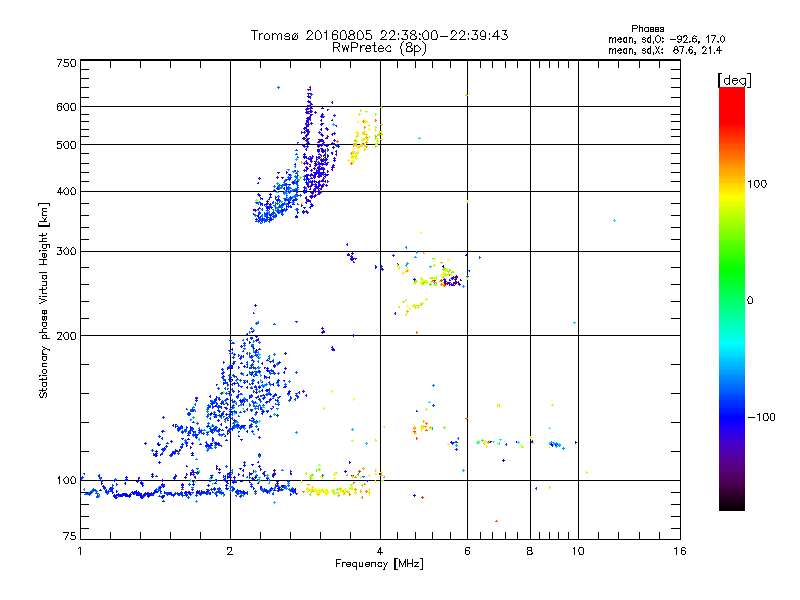Click the colorbar phase scale
Viewport: 800px width, 600px height.
(x=732, y=299)
